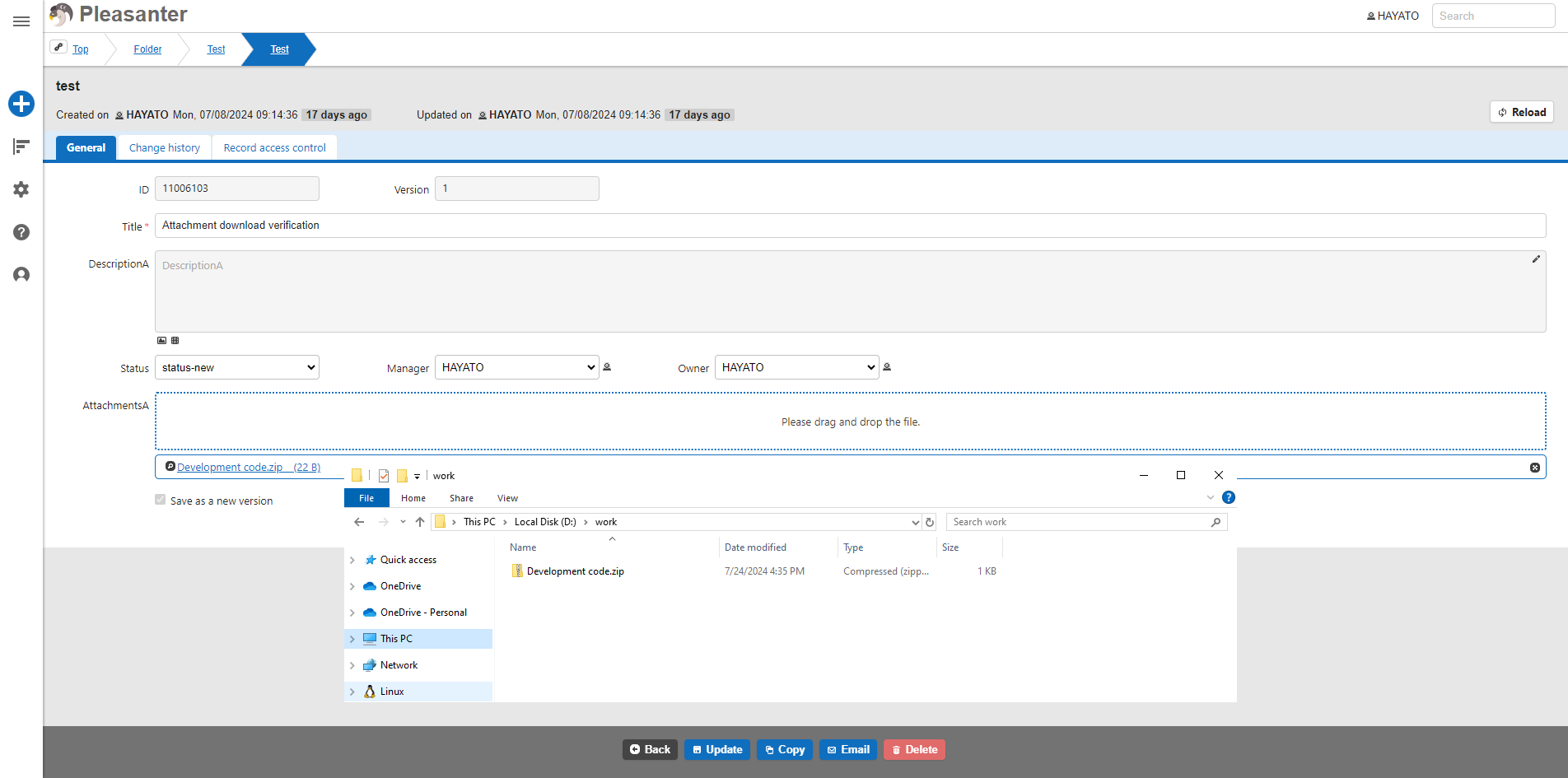This screenshot has height=778, width=1568.
Task: Click the insert image icon below DescriptionA
Action: click(x=162, y=340)
